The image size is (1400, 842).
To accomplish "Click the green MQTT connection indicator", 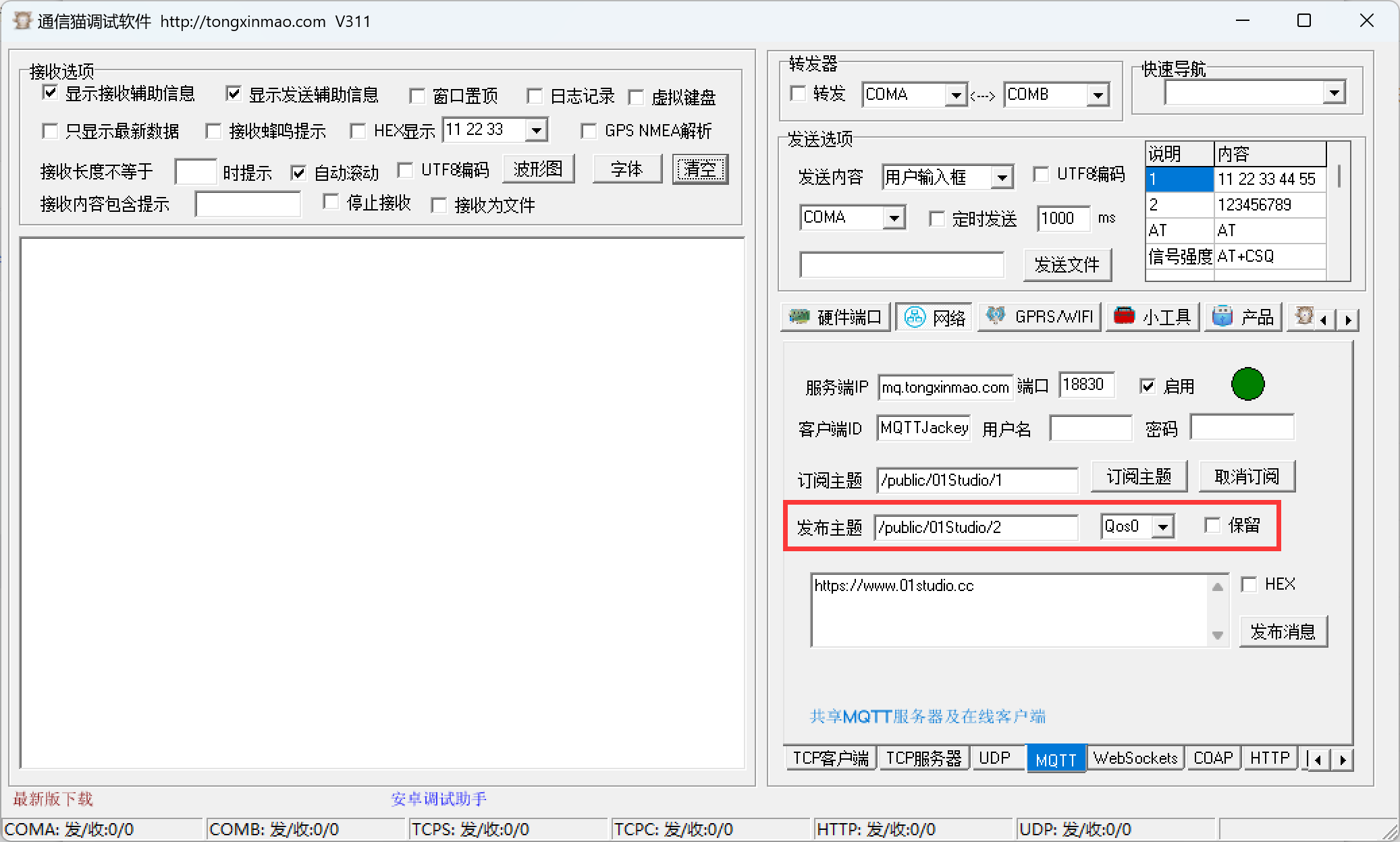I will (1247, 385).
